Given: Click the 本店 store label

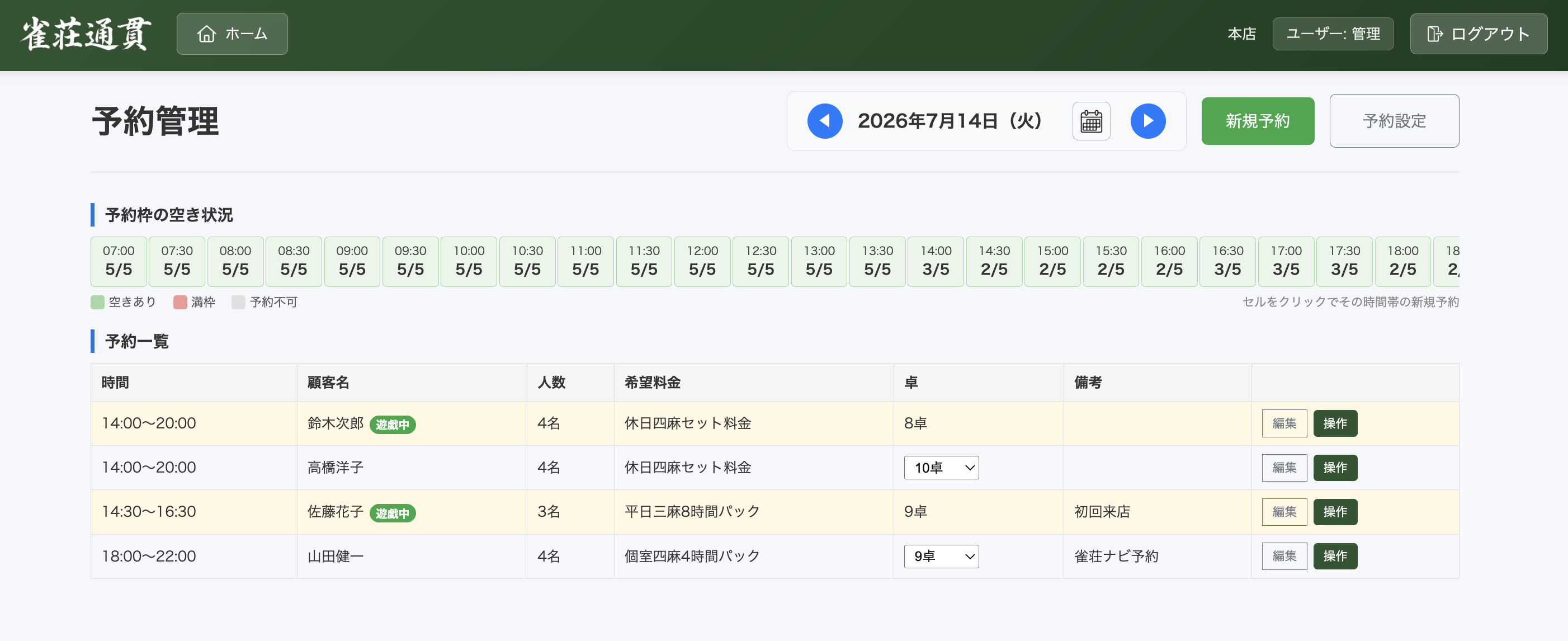Looking at the screenshot, I should coord(1242,34).
